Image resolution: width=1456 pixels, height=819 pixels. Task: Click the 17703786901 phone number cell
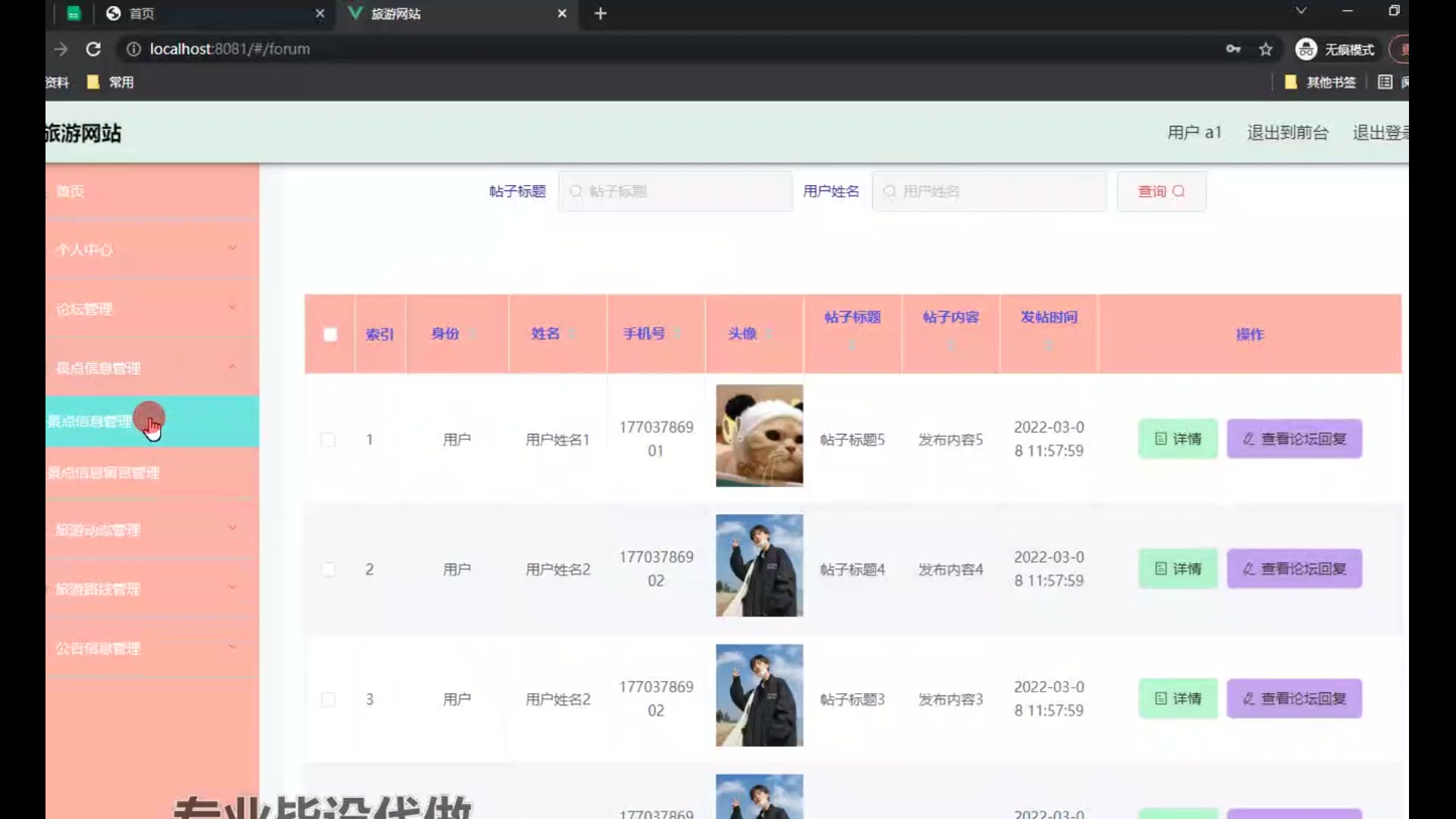656,439
